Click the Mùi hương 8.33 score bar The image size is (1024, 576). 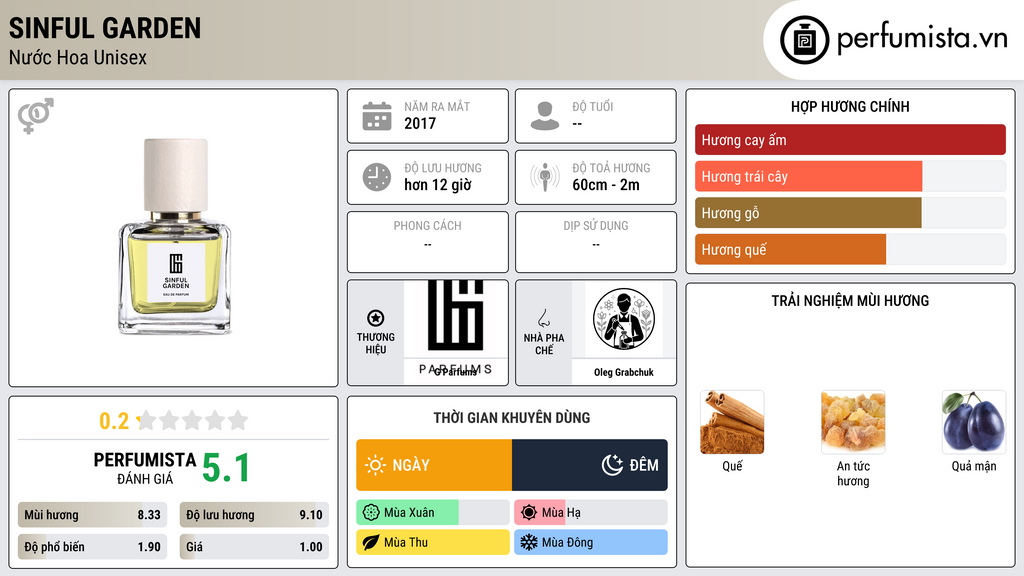(92, 515)
